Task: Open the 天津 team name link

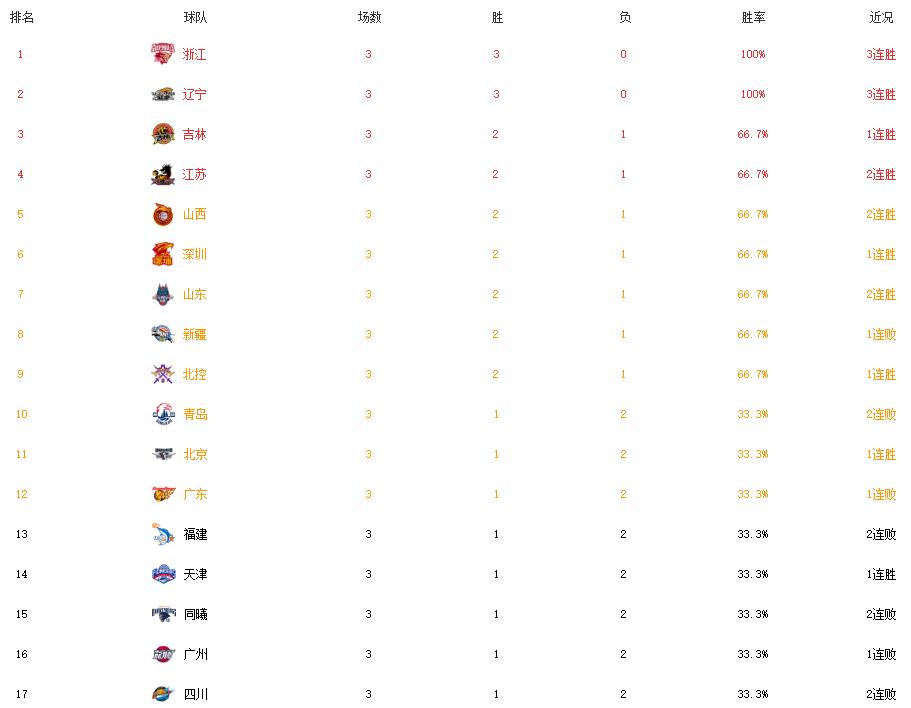Action: tap(195, 574)
